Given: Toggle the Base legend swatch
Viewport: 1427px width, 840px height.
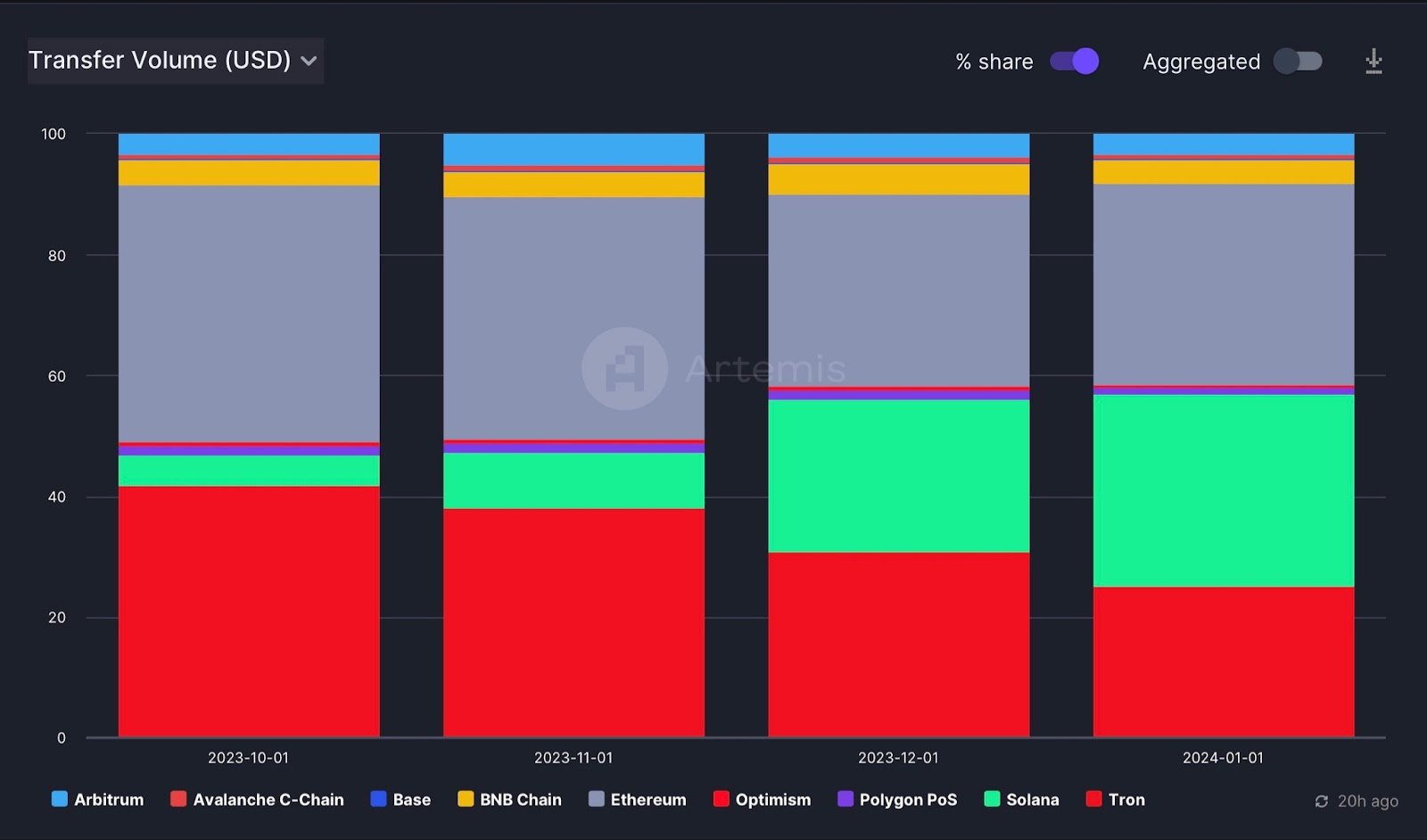Looking at the screenshot, I should (378, 799).
